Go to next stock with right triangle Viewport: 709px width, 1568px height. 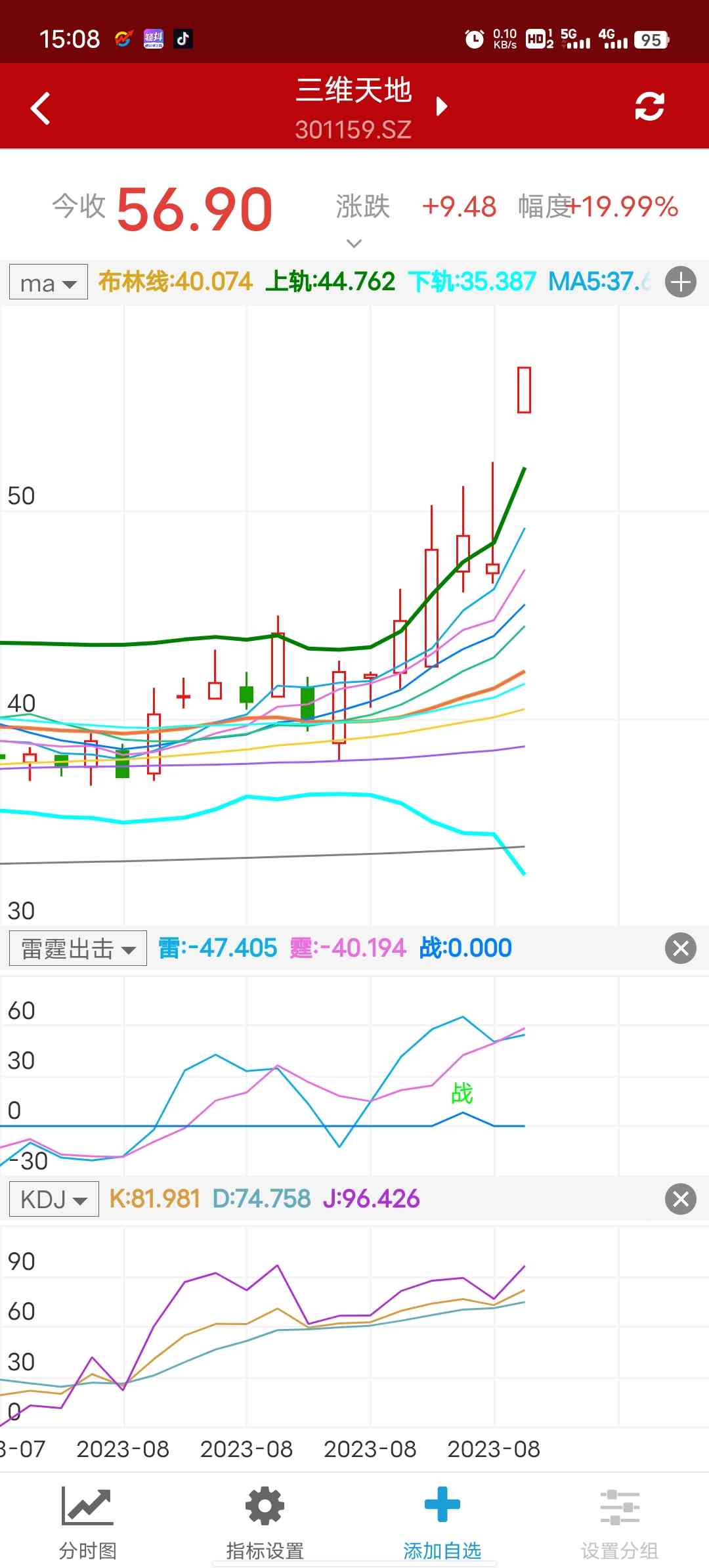[442, 106]
